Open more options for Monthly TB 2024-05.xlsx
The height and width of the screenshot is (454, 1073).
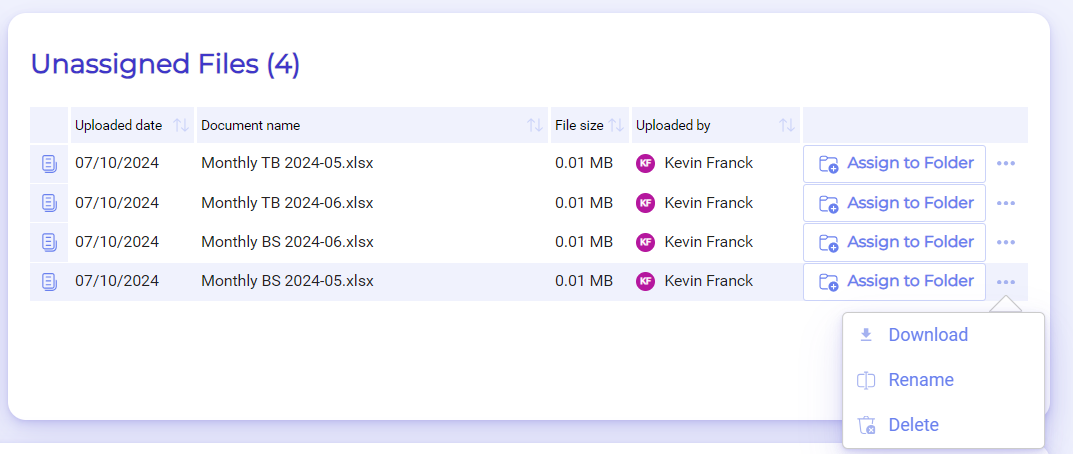[x=1006, y=164]
